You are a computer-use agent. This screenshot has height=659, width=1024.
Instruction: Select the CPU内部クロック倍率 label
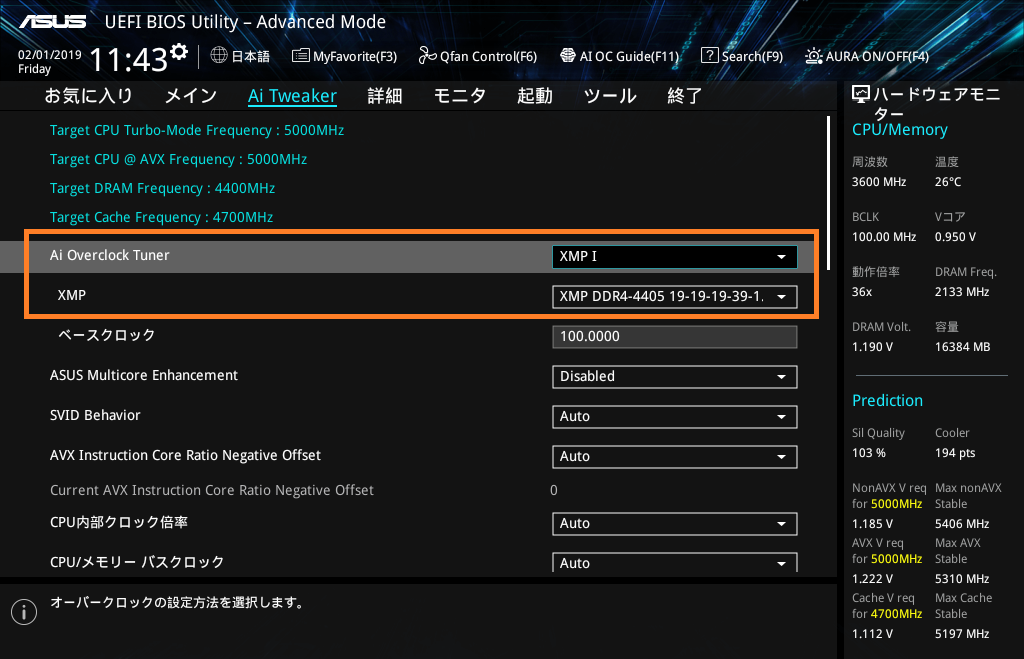tap(119, 522)
